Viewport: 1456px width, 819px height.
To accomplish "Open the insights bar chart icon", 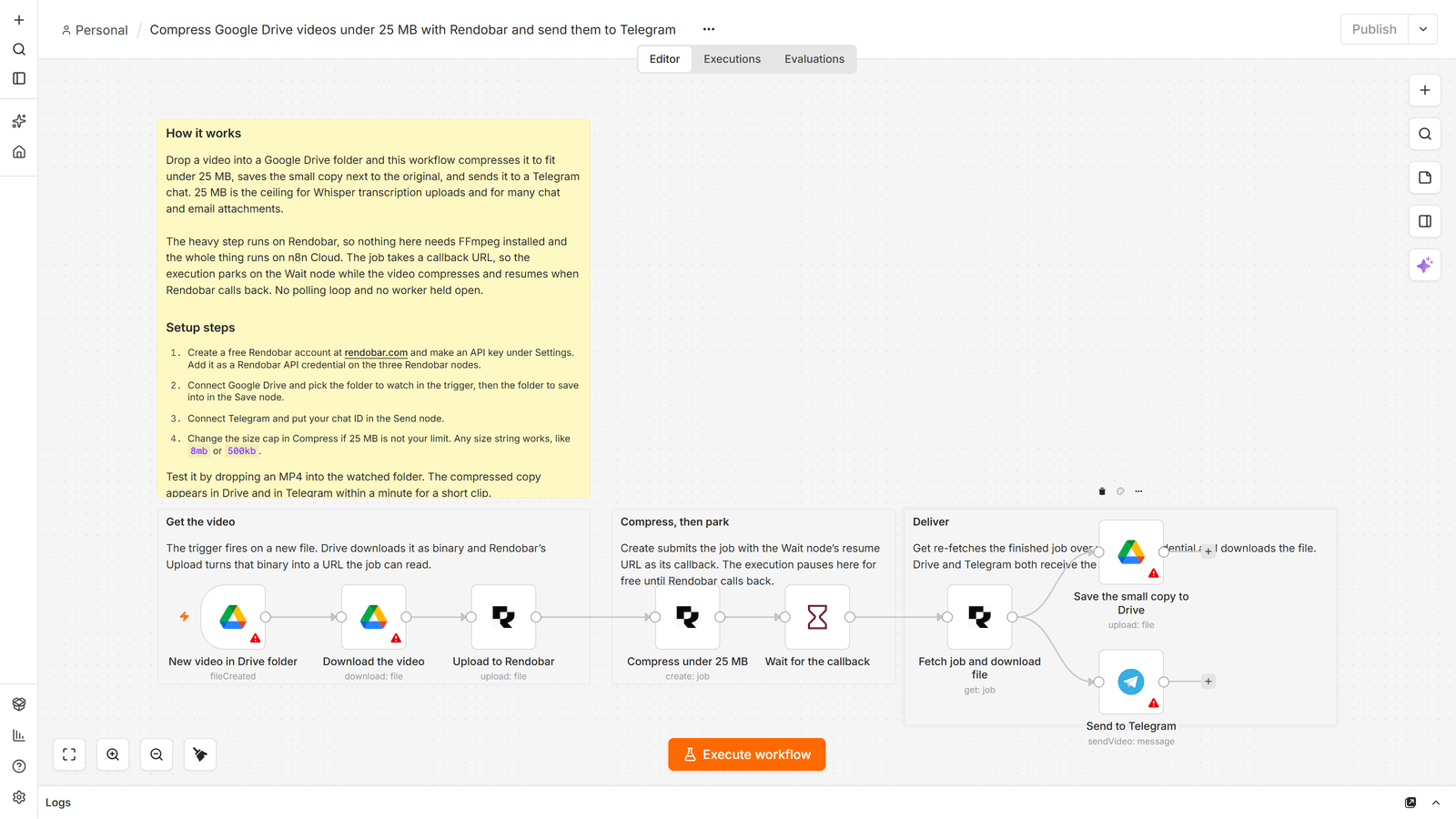I will [19, 735].
